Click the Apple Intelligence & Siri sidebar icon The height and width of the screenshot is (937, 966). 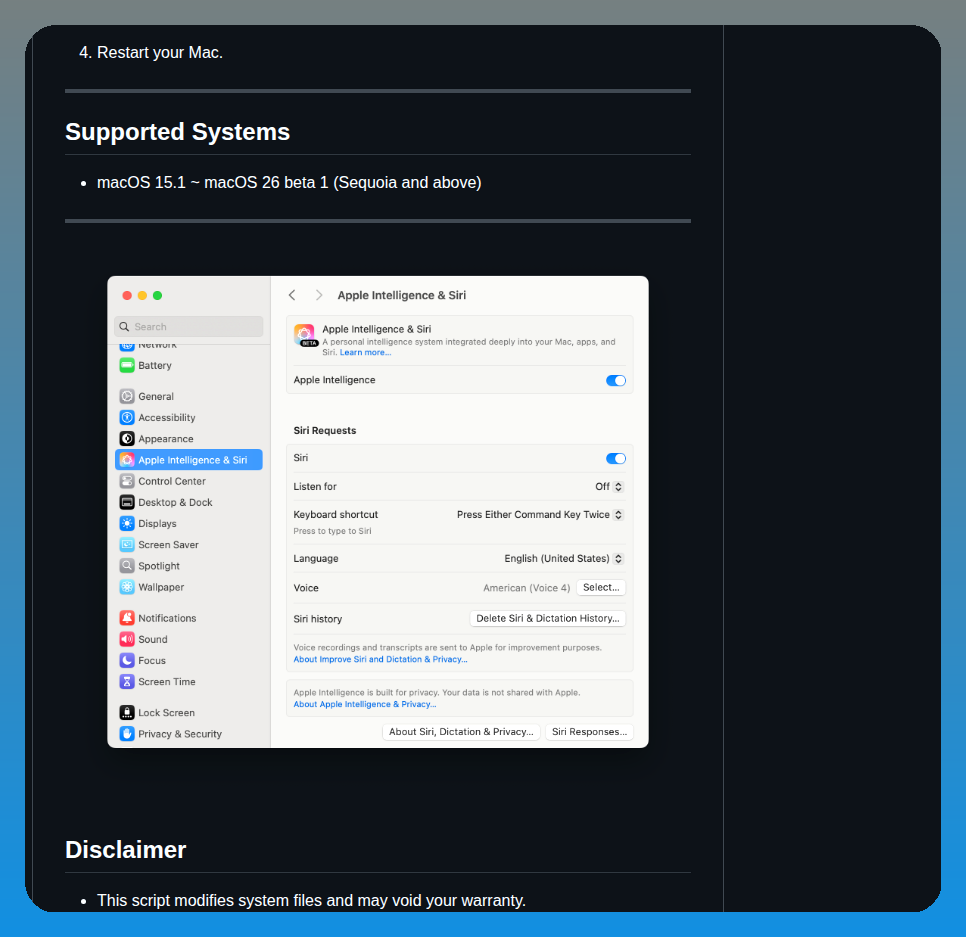(x=127, y=460)
